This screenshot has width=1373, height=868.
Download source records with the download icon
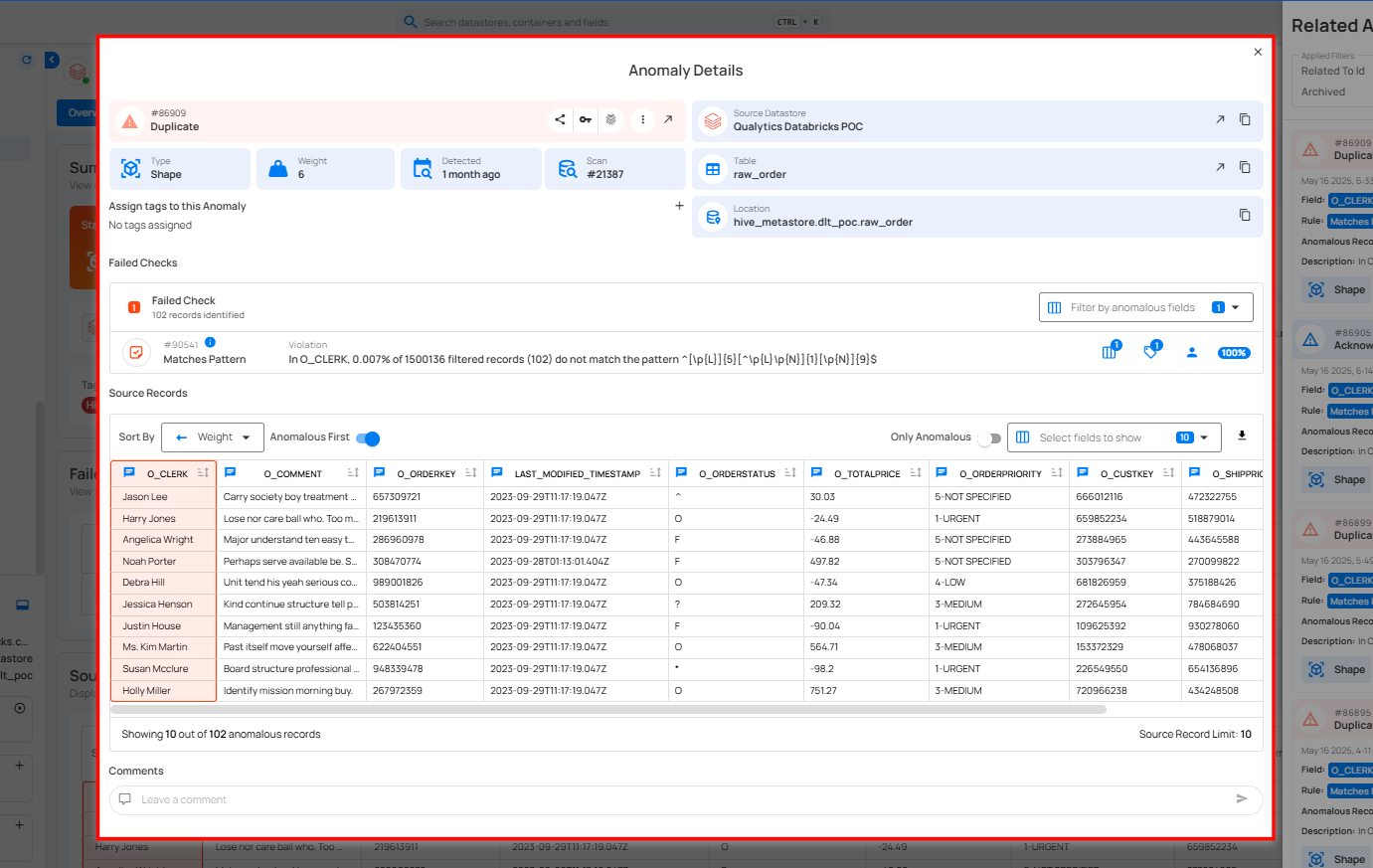[x=1242, y=436]
